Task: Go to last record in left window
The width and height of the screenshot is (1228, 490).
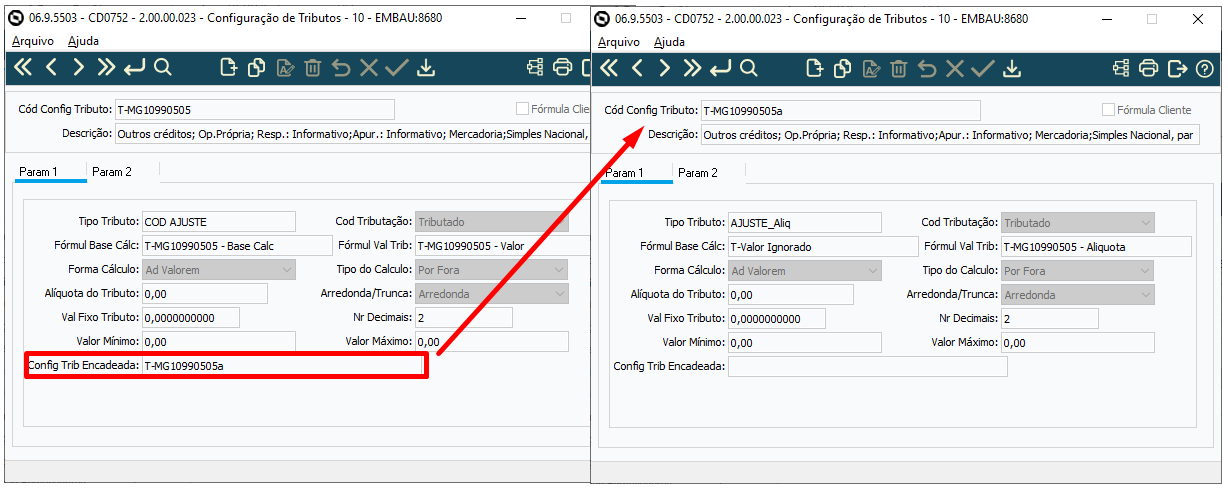Action: pos(107,68)
